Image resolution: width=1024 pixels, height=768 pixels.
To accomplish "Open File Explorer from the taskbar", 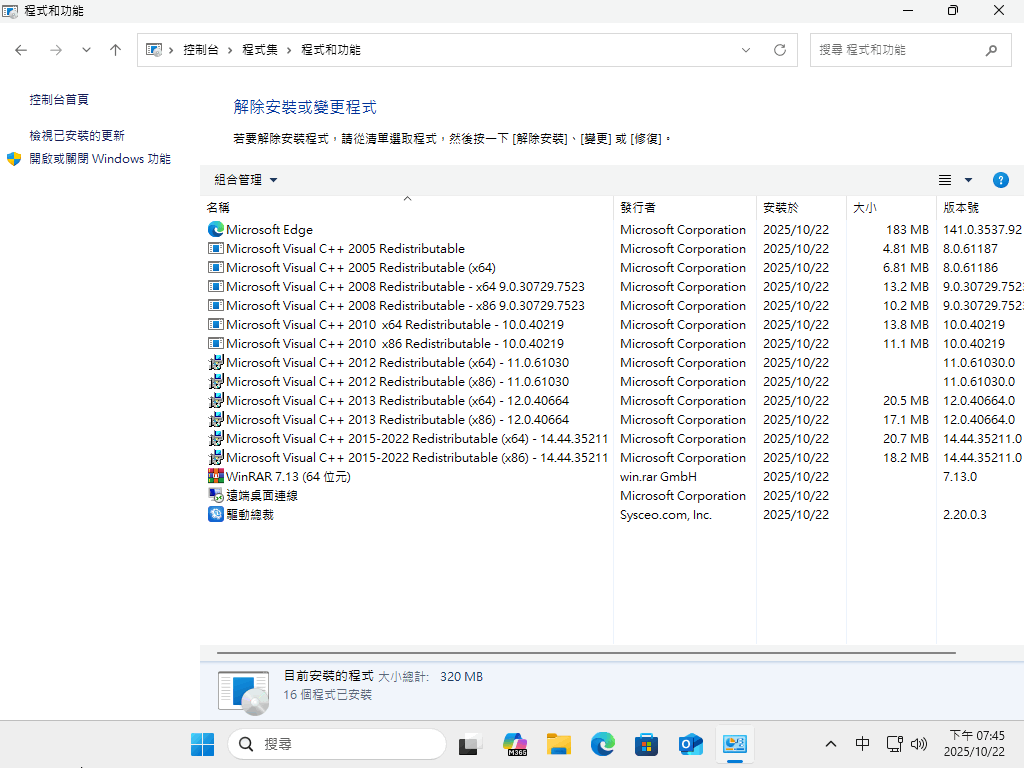I will [x=558, y=744].
